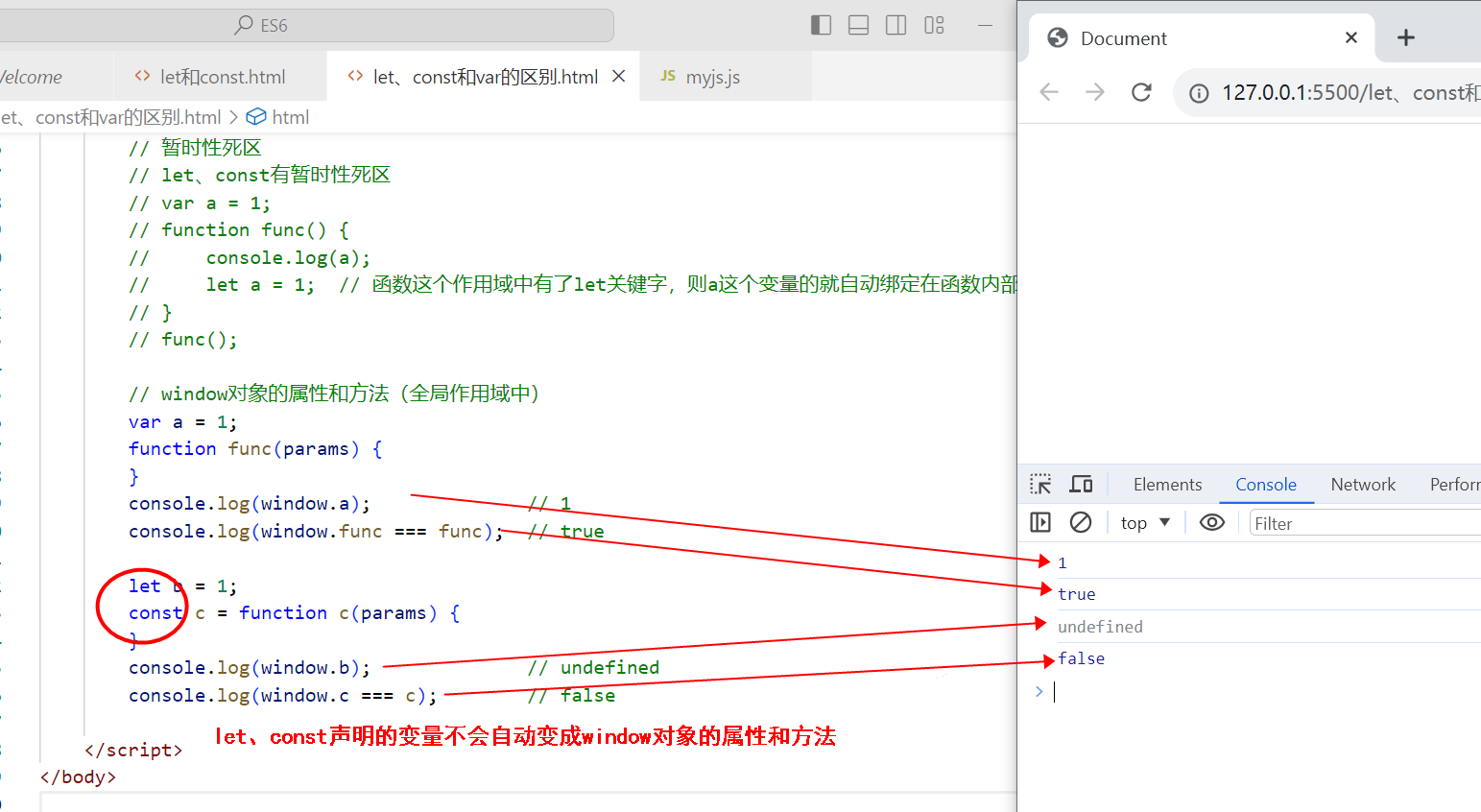The width and height of the screenshot is (1481, 812).
Task: Select the let、const和var的区别.html tab
Action: point(485,77)
